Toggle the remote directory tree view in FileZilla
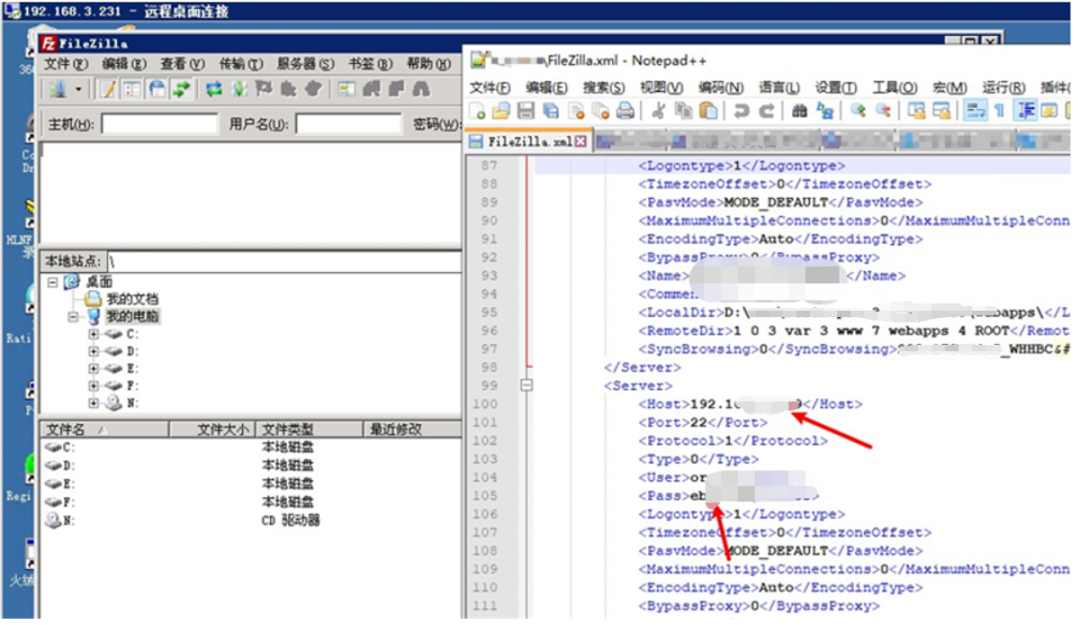The width and height of the screenshot is (1080, 625). click(157, 89)
